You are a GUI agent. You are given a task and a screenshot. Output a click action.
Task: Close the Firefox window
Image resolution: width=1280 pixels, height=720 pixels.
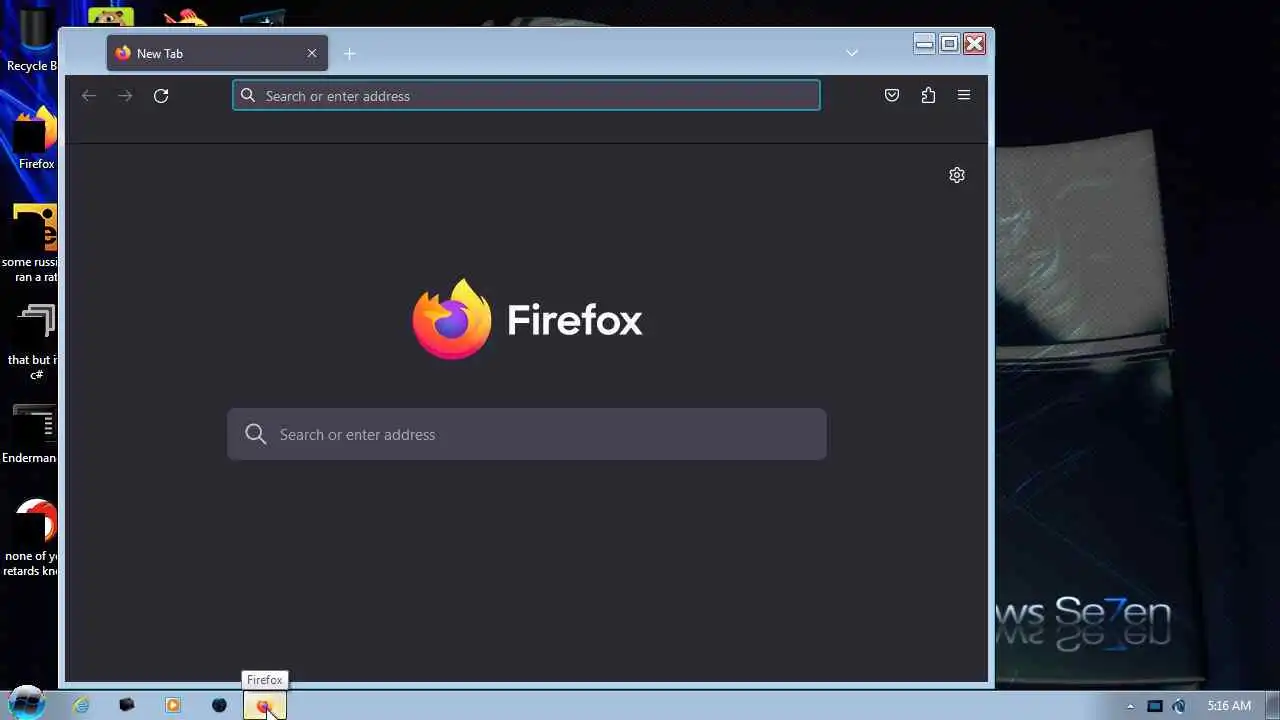[x=974, y=43]
